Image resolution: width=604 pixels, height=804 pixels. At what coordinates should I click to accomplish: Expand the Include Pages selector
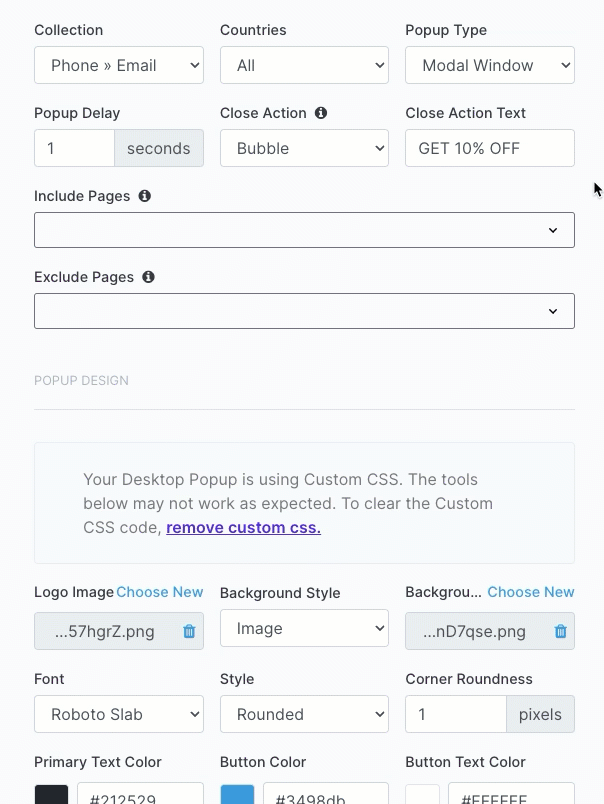point(305,230)
